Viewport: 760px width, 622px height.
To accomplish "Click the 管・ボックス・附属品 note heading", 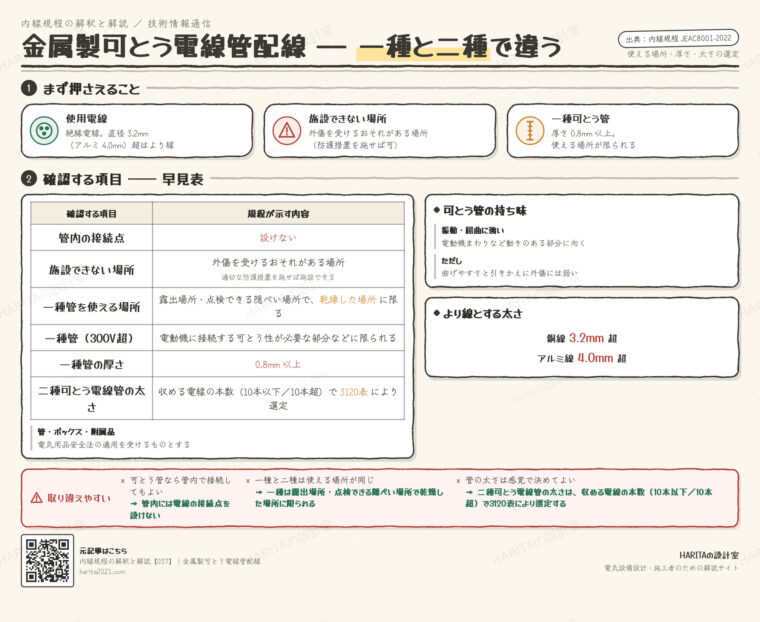I will point(76,431).
